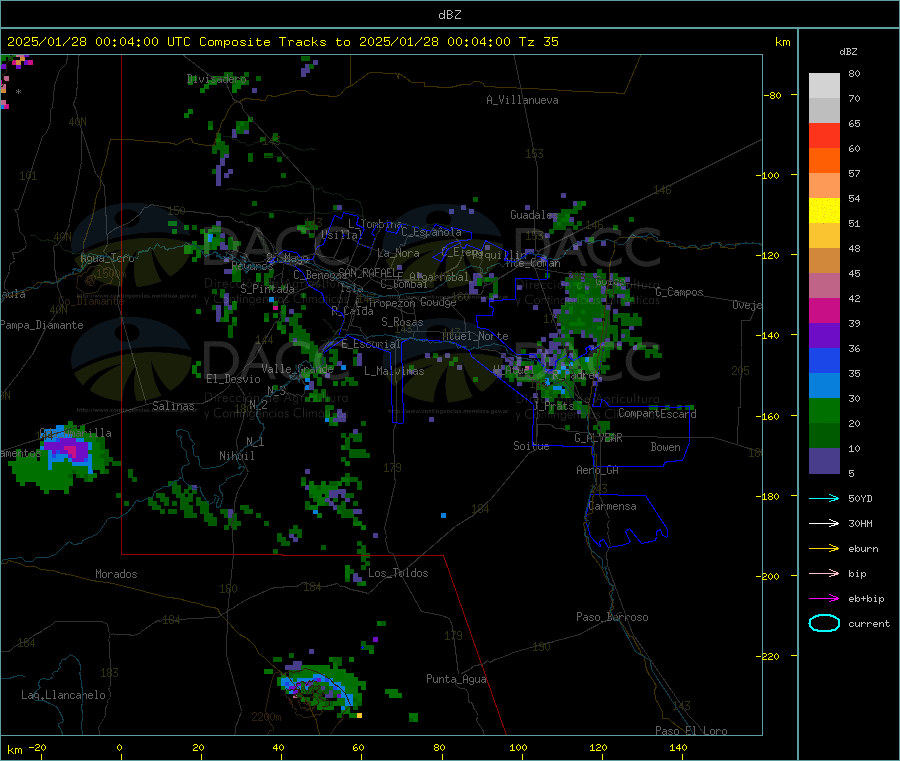
Task: Click the 'Los_Toldos' map label
Action: click(x=398, y=573)
